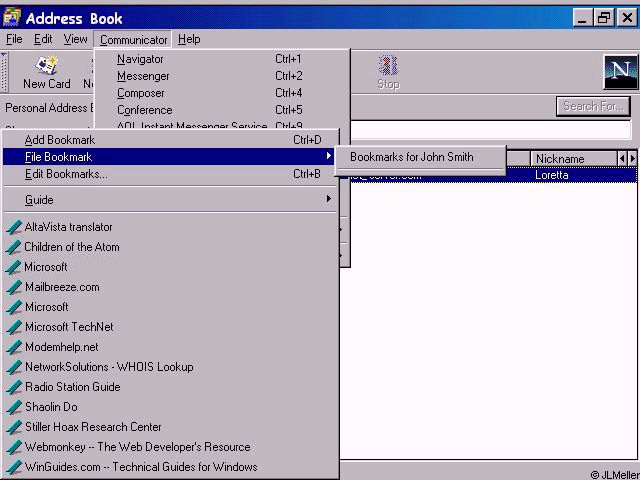Click the Webmonkey bookmark icon
This screenshot has width=640, height=480.
click(x=14, y=447)
